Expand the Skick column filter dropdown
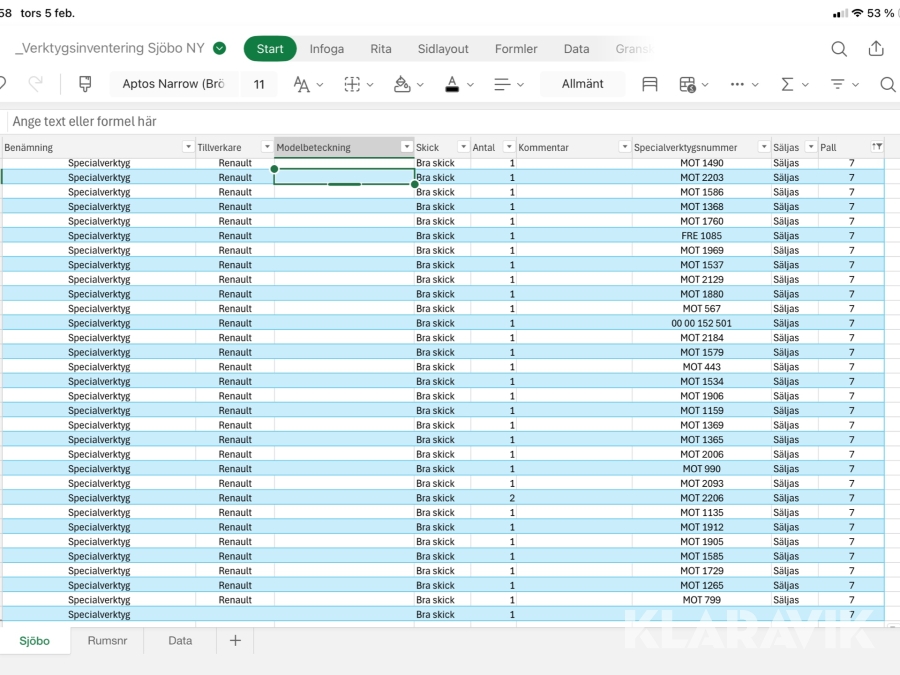The height and width of the screenshot is (675, 900). point(463,147)
